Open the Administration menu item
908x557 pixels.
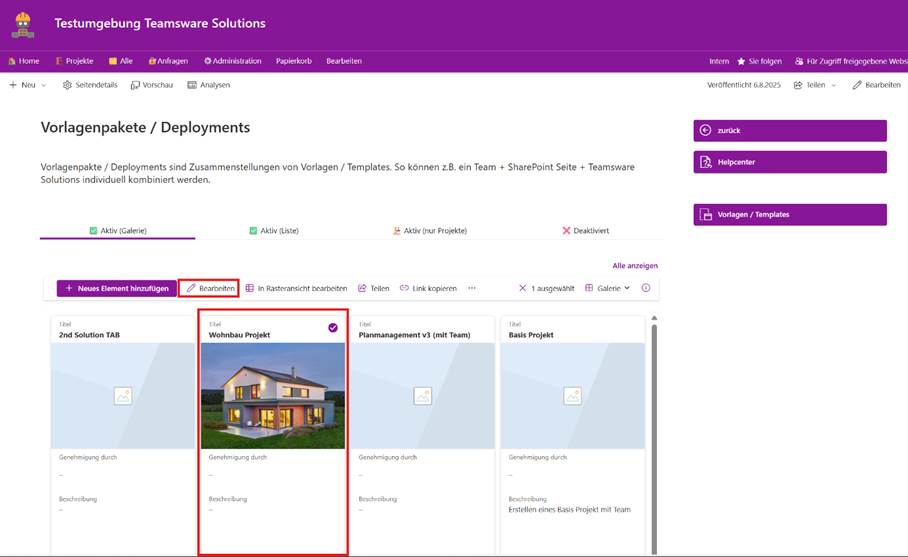[232, 61]
